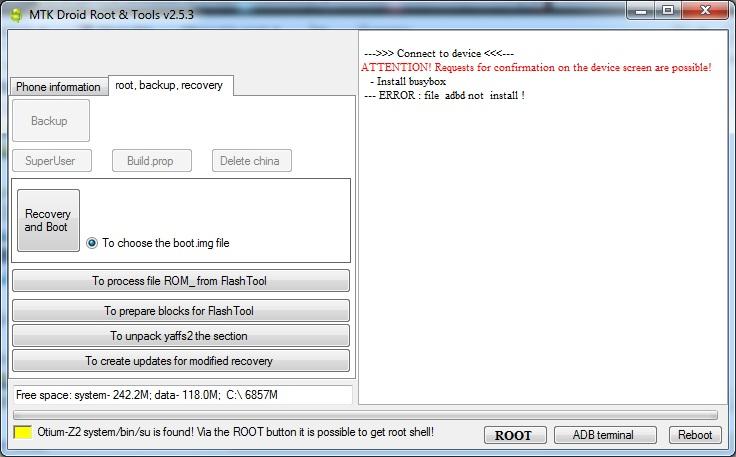Close the MTK Droid Root & Tools window
Viewport: 736px width, 457px height.
click(x=705, y=11)
